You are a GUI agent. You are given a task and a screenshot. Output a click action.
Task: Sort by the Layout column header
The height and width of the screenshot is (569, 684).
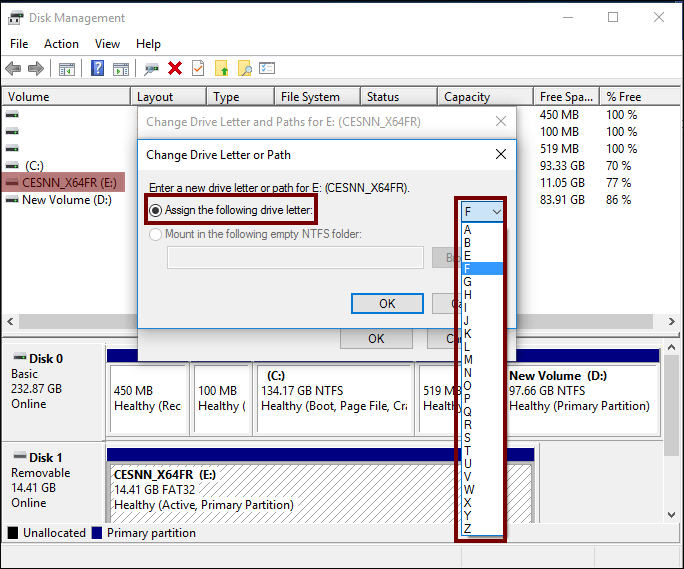pos(168,96)
